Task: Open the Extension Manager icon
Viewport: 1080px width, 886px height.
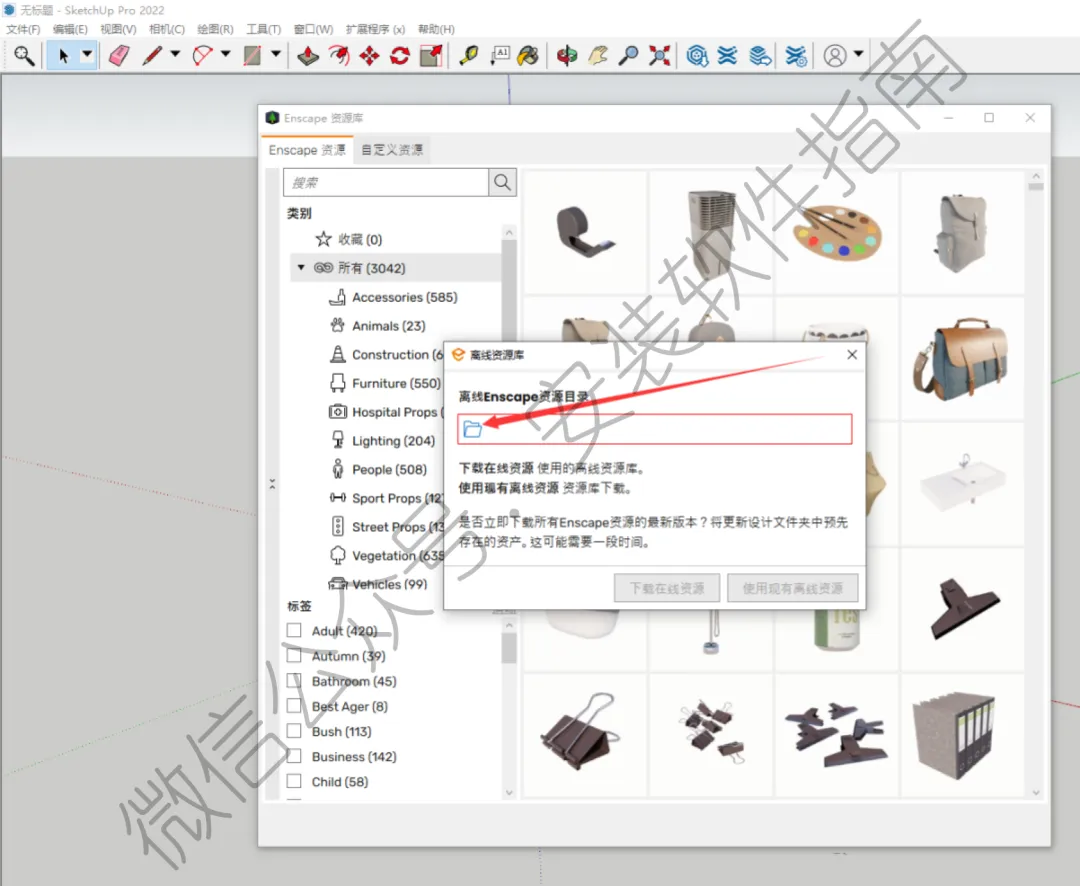Action: tap(796, 56)
